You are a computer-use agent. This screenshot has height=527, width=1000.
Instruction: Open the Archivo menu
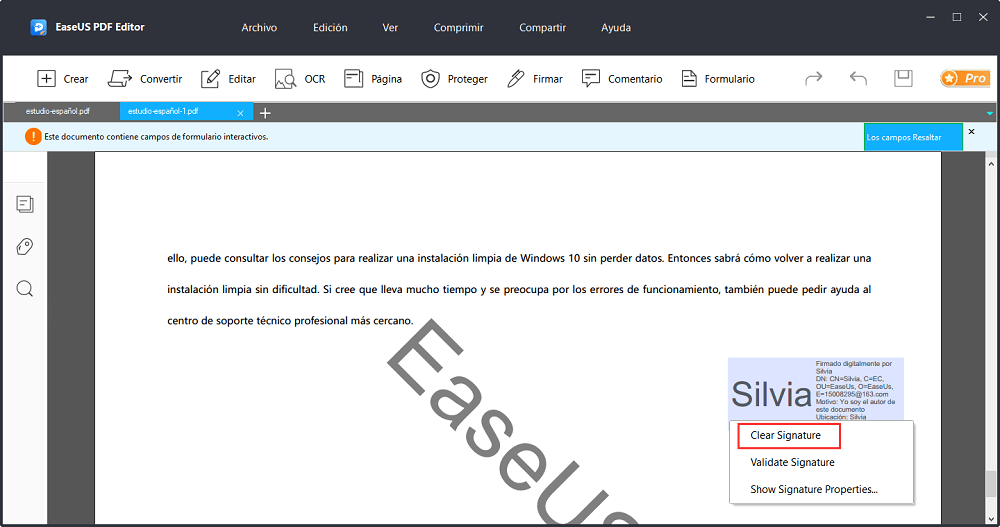point(259,27)
